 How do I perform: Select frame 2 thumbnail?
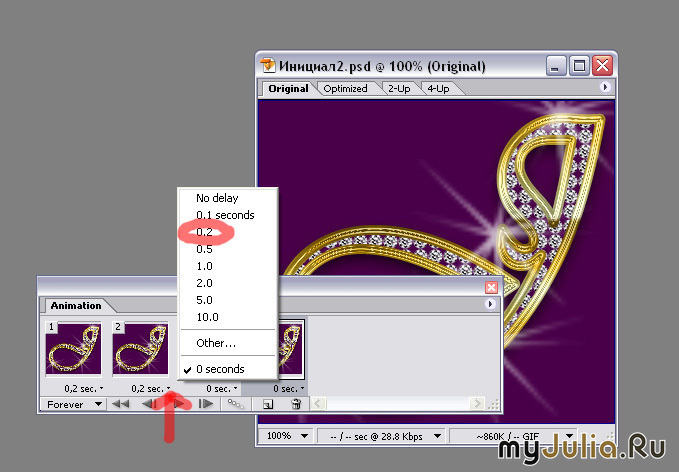click(140, 349)
